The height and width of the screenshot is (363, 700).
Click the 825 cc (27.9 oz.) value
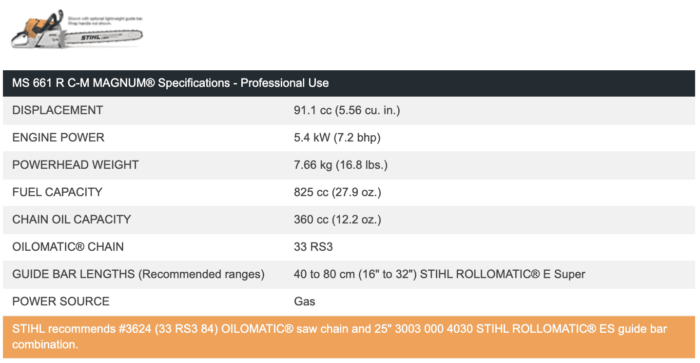[338, 192]
